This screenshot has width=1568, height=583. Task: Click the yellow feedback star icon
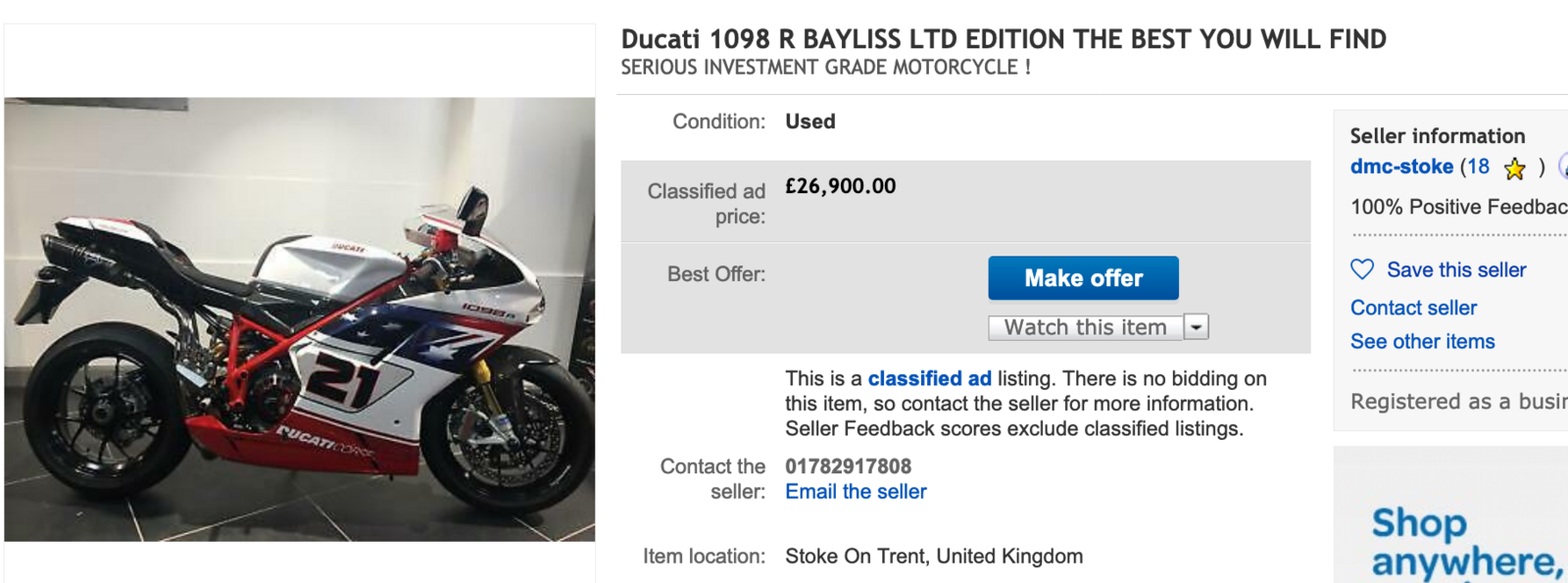[1514, 169]
